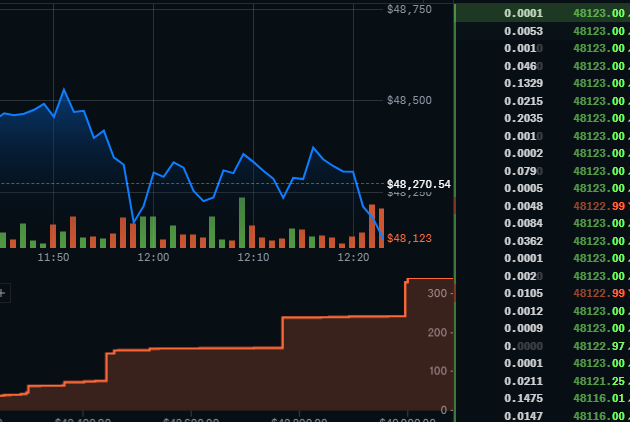This screenshot has height=422, width=630.
Task: Click the 12:00 time axis label
Action: pyautogui.click(x=153, y=257)
